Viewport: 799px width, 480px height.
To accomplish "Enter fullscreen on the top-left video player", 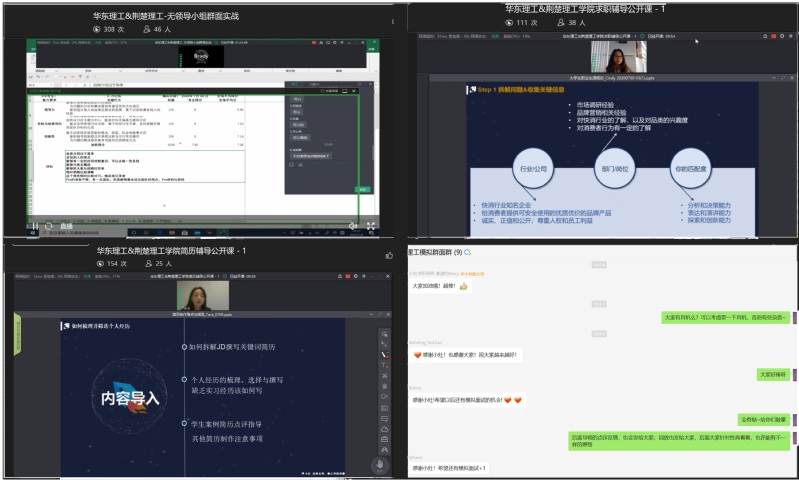I will 371,227.
